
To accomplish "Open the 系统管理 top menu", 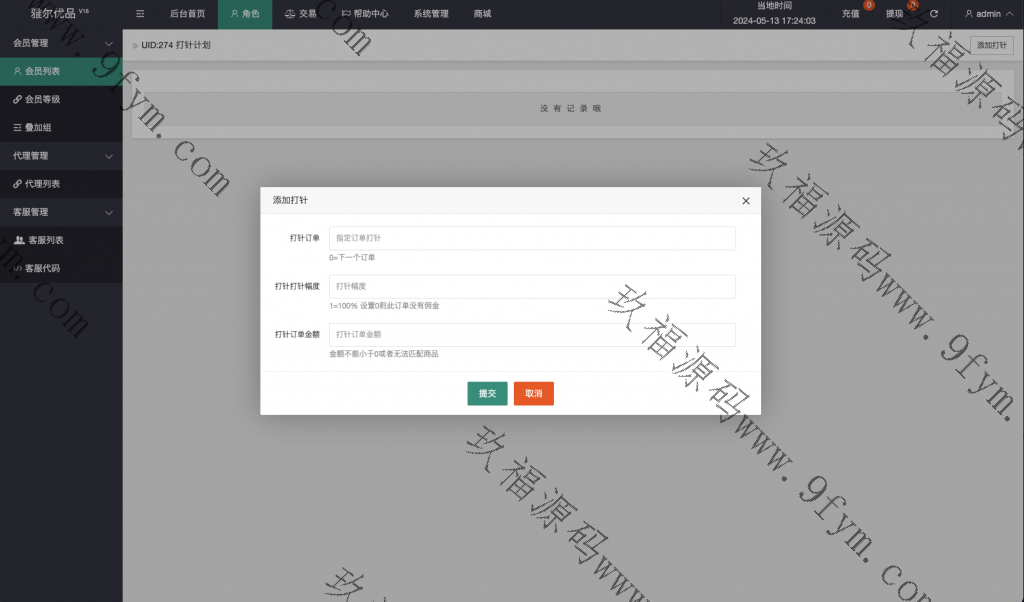I will [431, 14].
